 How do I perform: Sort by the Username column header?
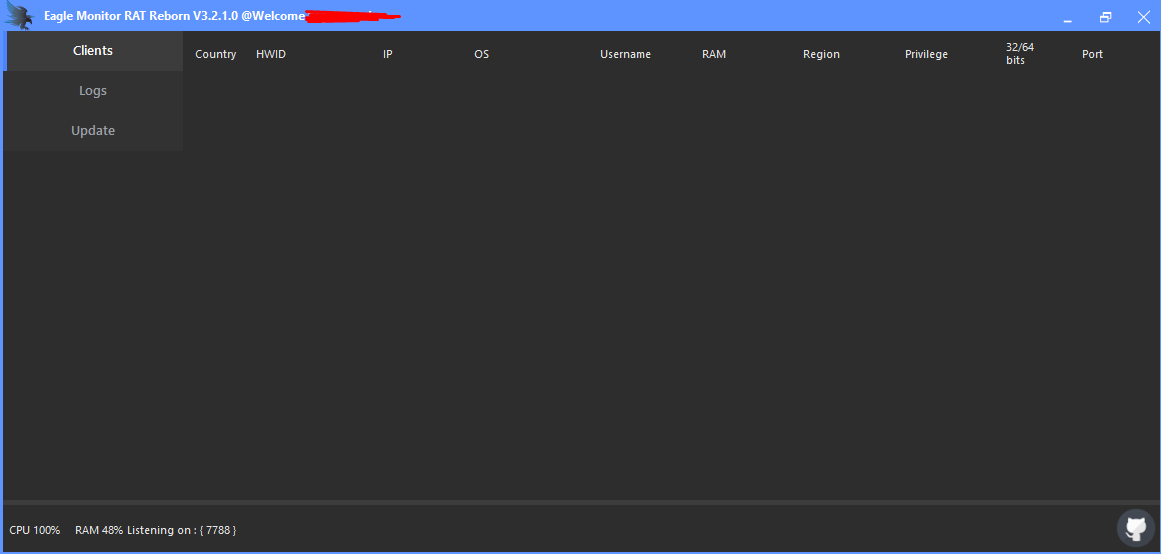tap(625, 54)
